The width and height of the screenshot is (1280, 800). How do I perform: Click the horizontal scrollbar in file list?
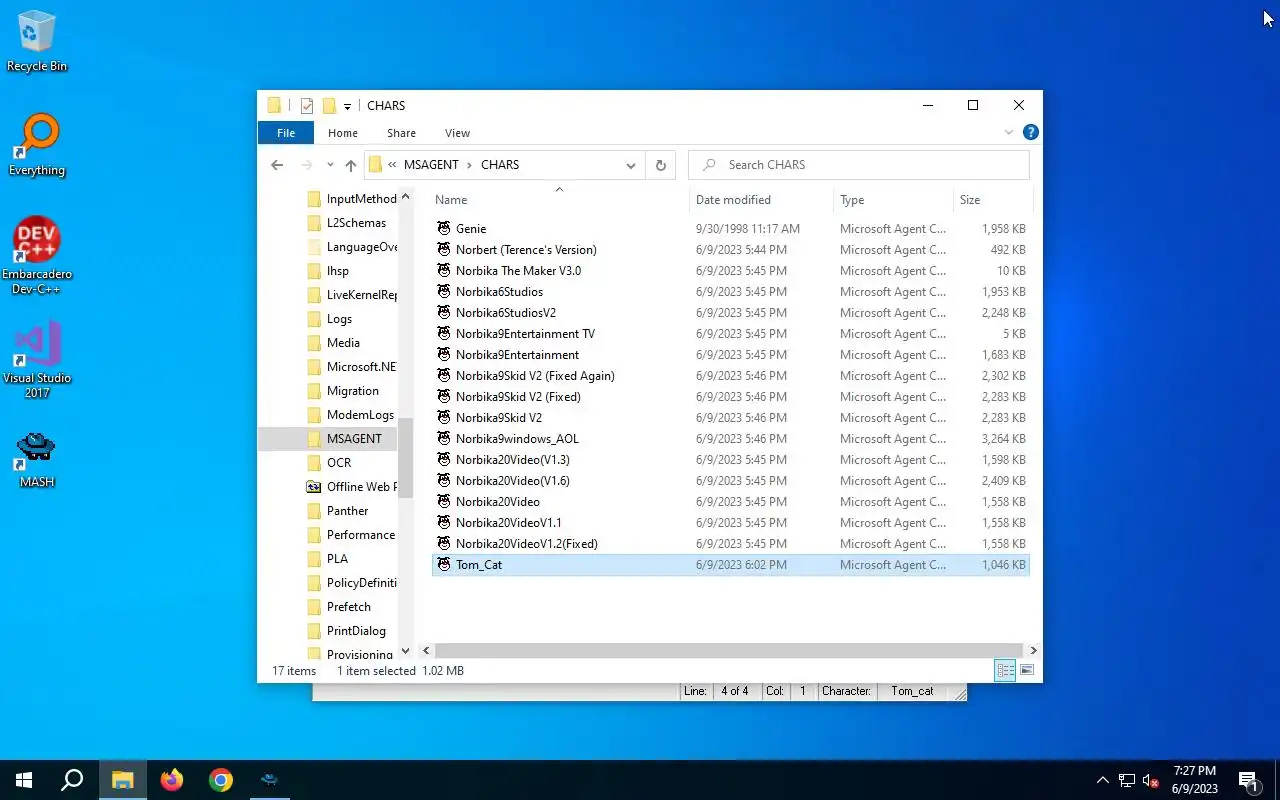[729, 650]
